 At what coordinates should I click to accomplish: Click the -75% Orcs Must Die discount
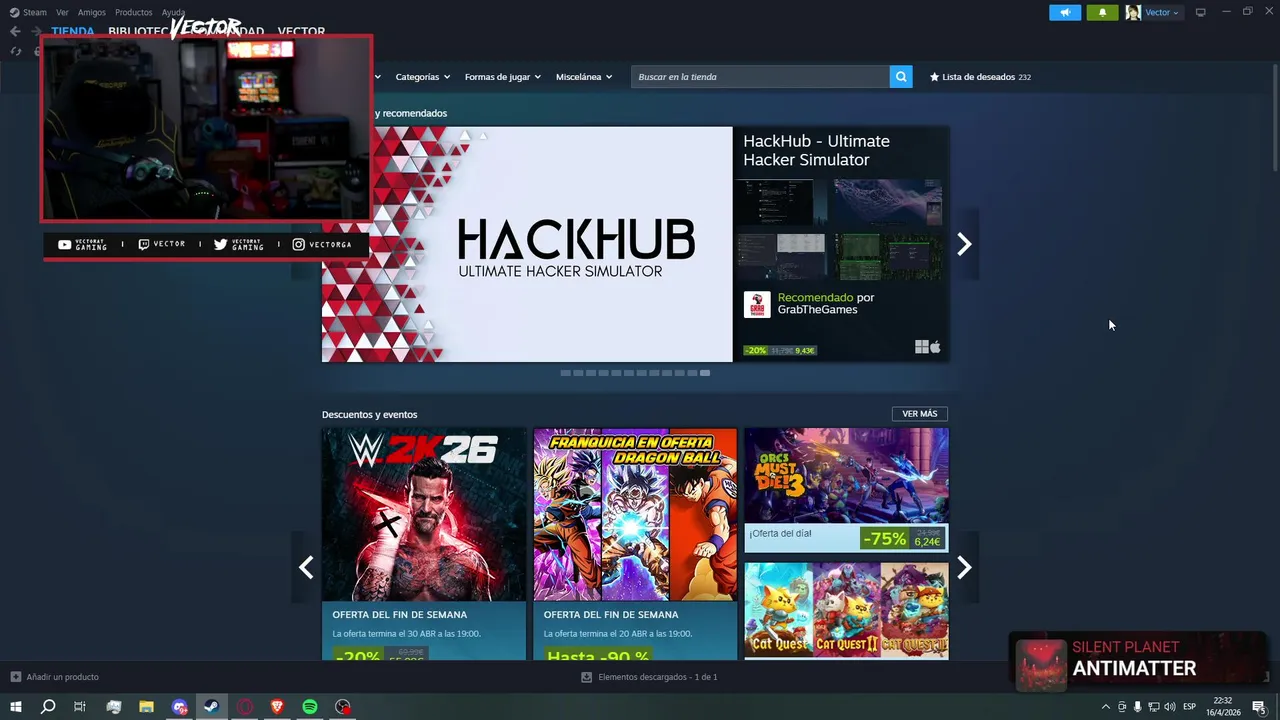884,539
